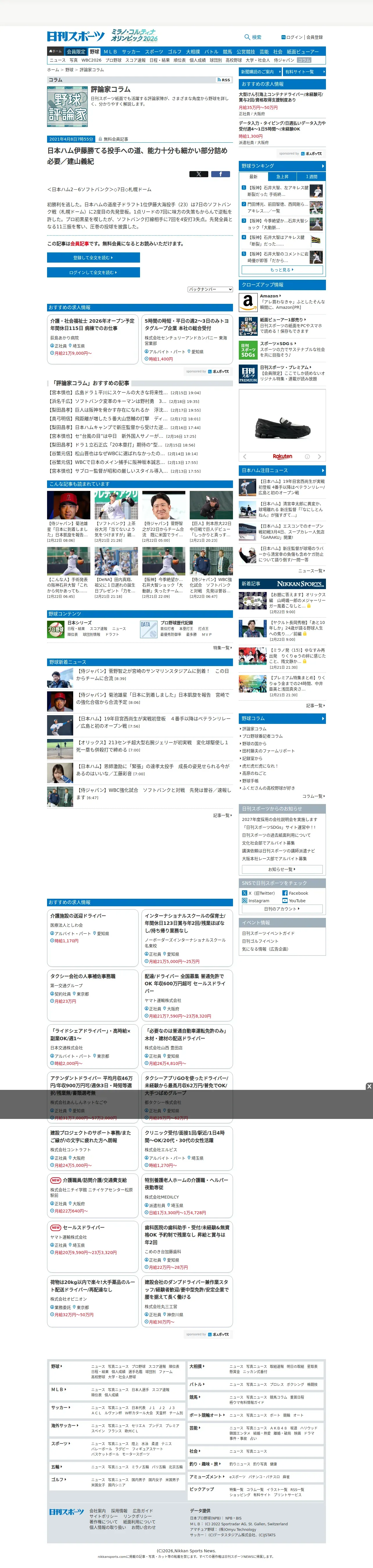Viewport: 373px width, 1568px height.
Task: Expand 日本ハム注目ニュース header arrow
Action: [322, 470]
